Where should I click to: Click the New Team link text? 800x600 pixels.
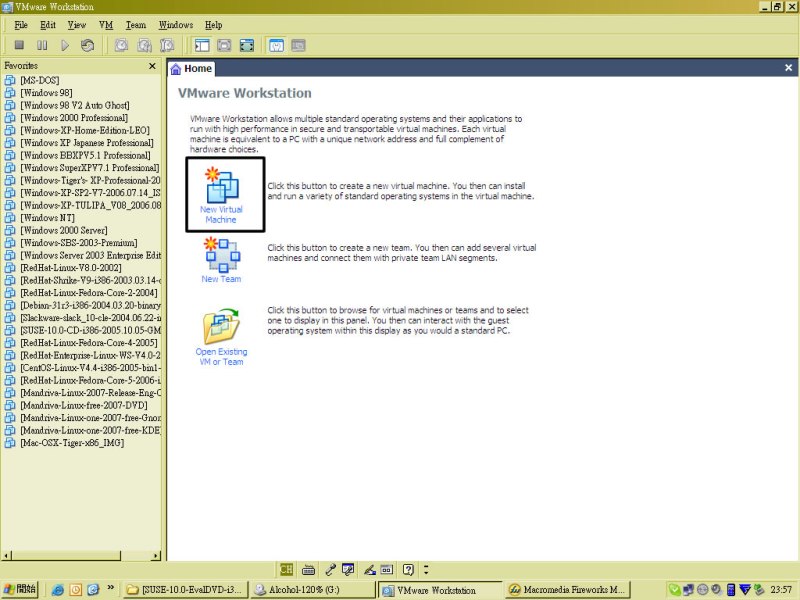tap(221, 279)
